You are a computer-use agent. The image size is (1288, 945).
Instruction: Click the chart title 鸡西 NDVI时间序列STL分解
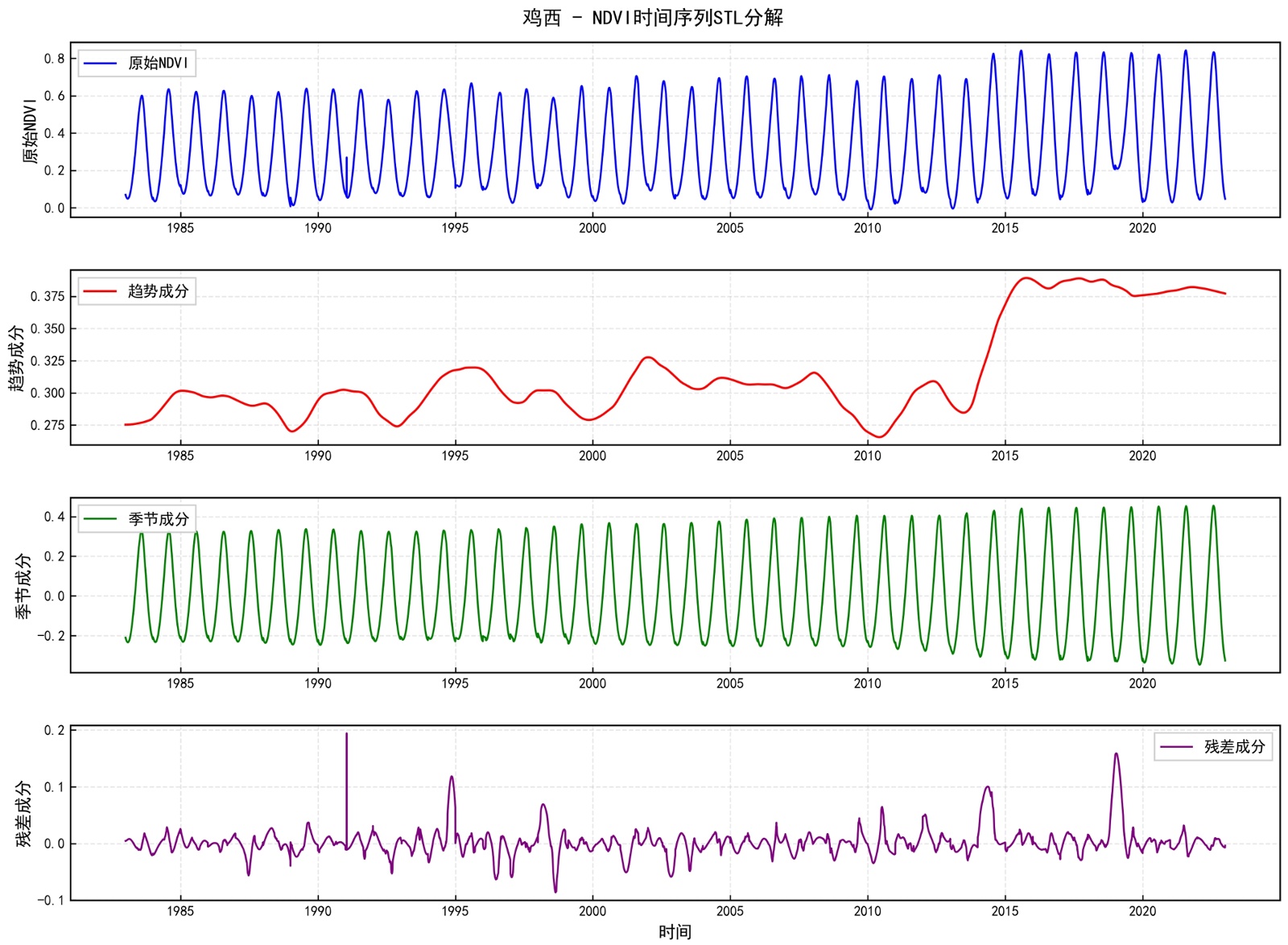pyautogui.click(x=652, y=18)
